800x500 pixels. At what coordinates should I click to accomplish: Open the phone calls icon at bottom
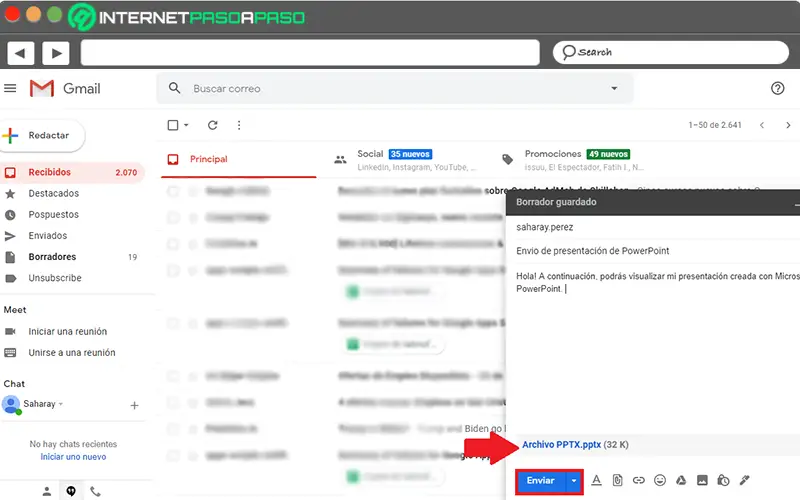pyautogui.click(x=95, y=491)
